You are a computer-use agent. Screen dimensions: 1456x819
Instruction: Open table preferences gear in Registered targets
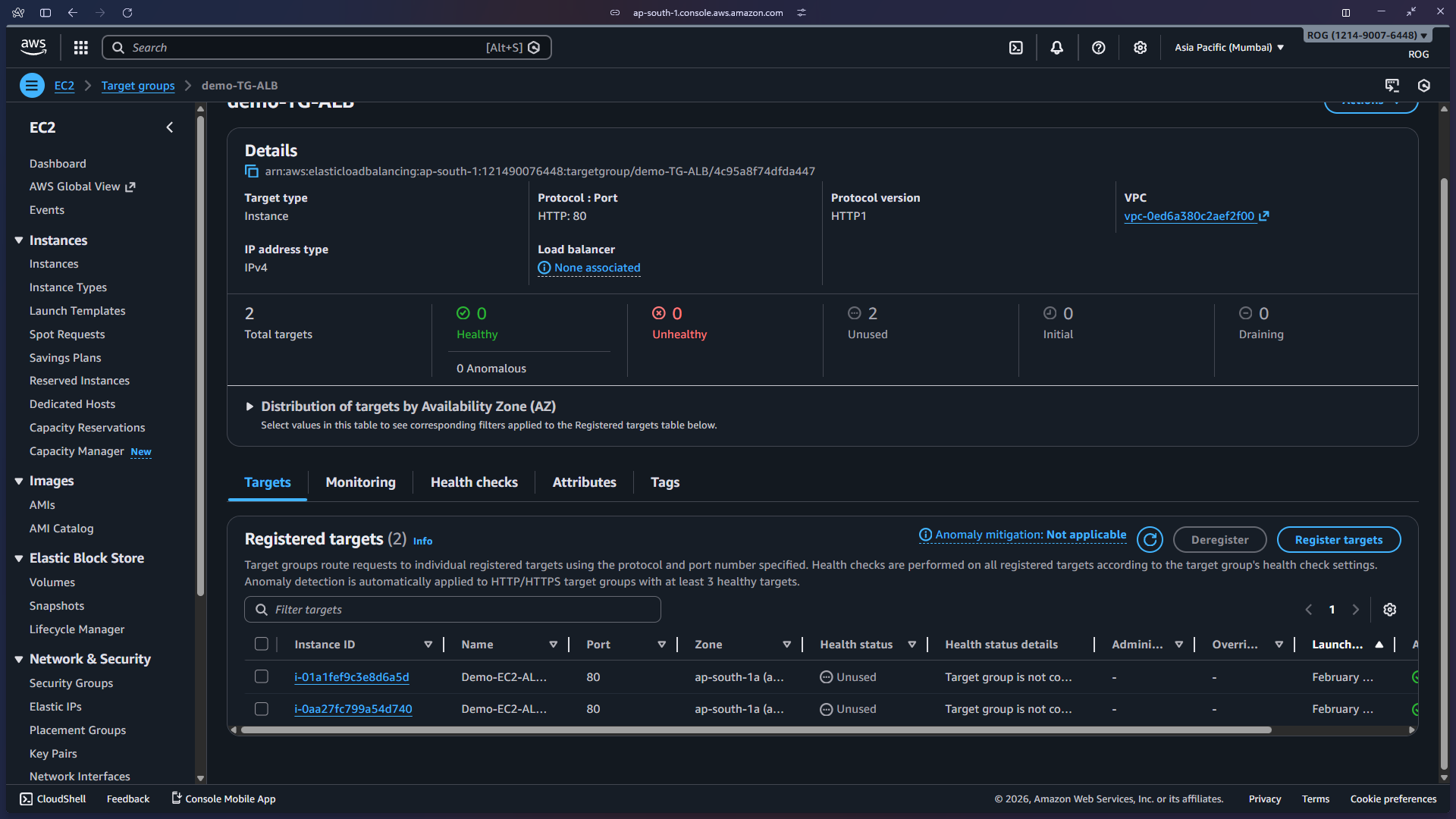(1389, 610)
